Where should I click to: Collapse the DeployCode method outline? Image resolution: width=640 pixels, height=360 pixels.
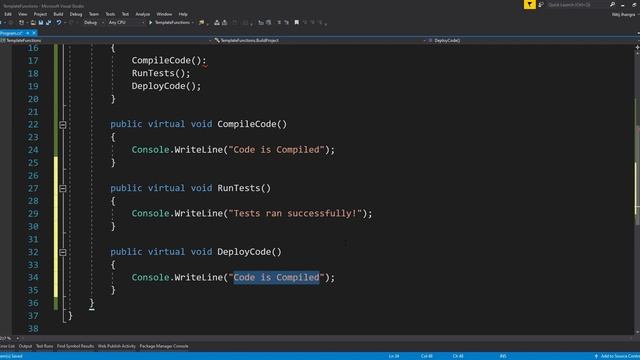tap(62, 252)
